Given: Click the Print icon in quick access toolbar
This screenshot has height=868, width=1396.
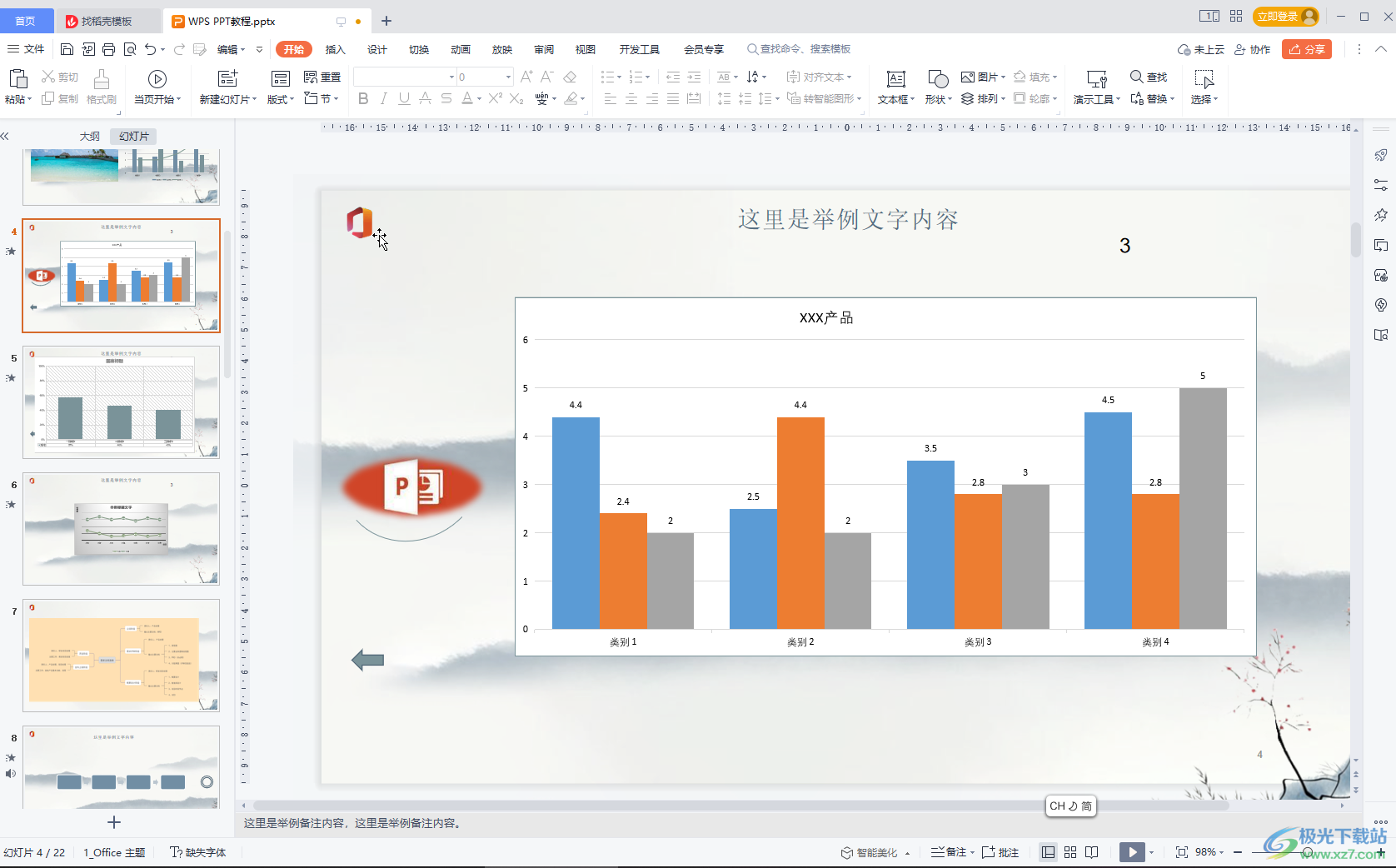Looking at the screenshot, I should [109, 49].
